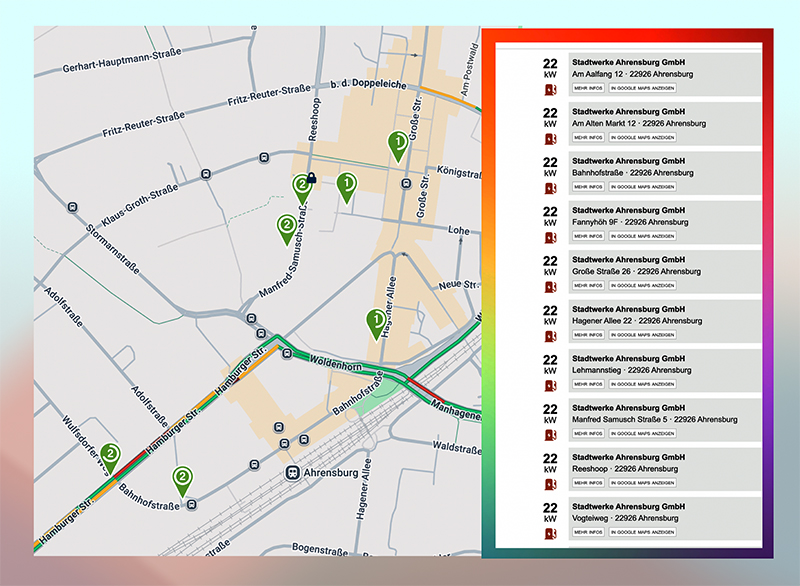
Task: Select green marker 1 on Hagener Allee
Action: [377, 323]
